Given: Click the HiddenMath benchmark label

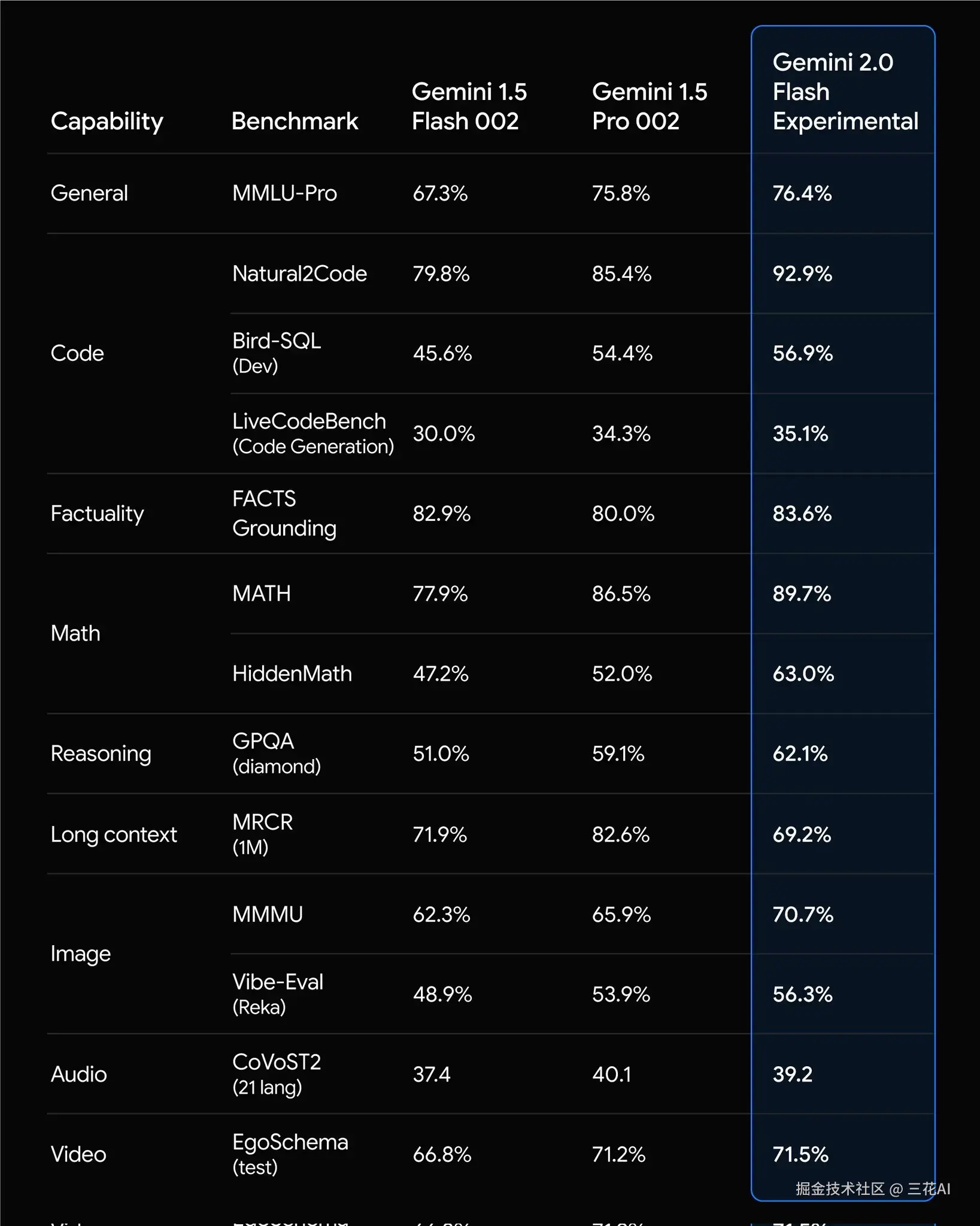Looking at the screenshot, I should point(292,673).
